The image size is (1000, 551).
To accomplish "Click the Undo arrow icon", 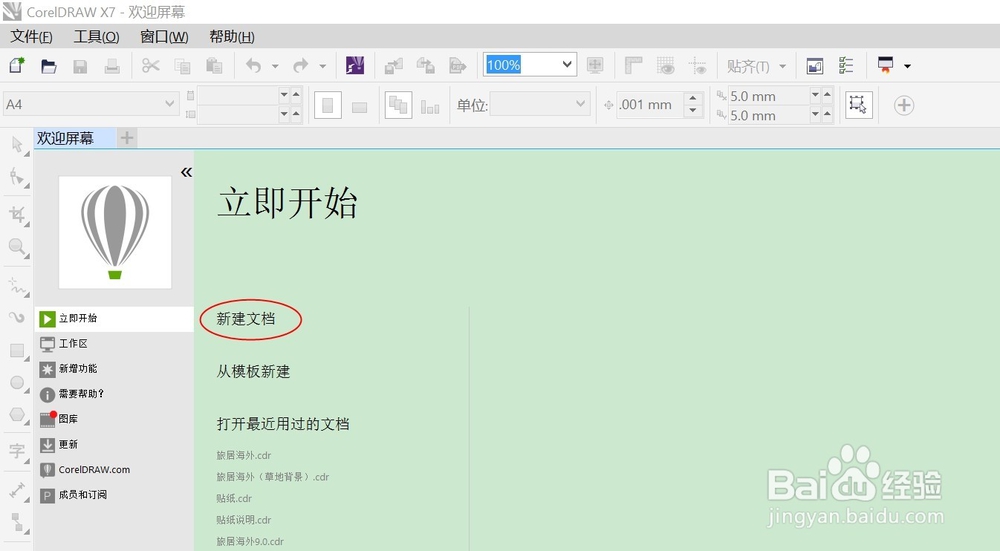I will [254, 66].
